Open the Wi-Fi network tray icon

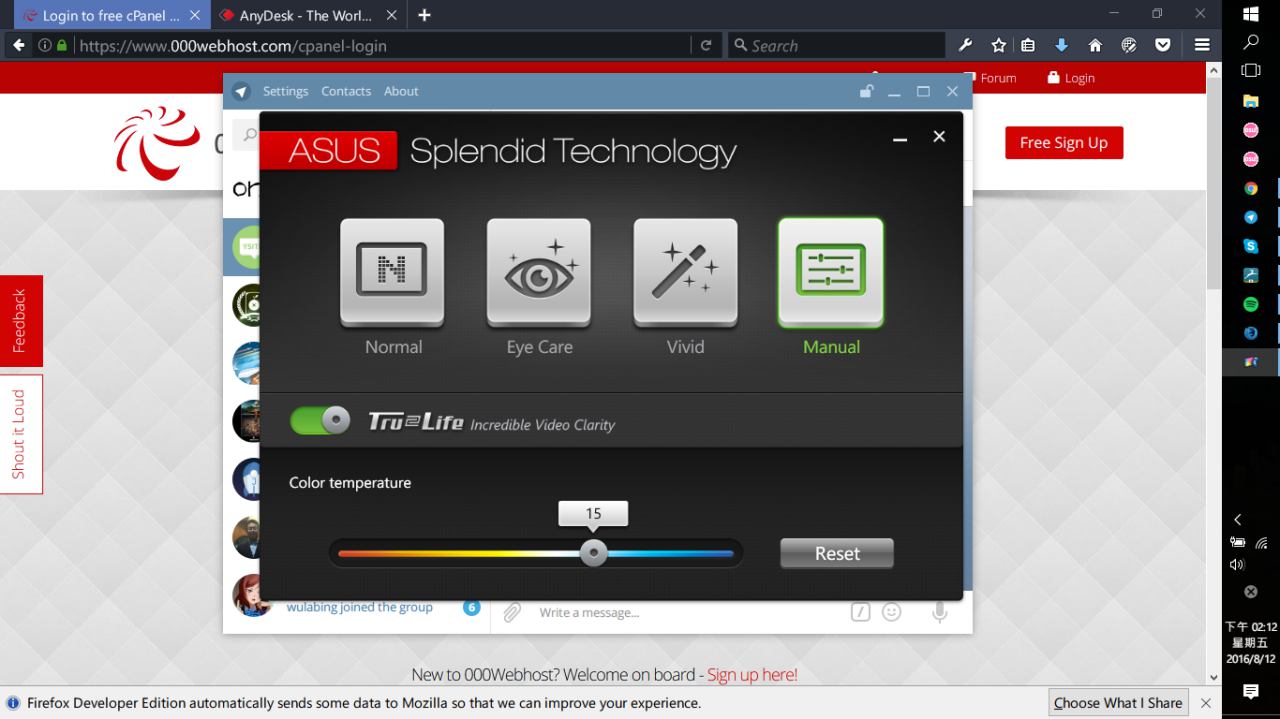click(x=1262, y=543)
